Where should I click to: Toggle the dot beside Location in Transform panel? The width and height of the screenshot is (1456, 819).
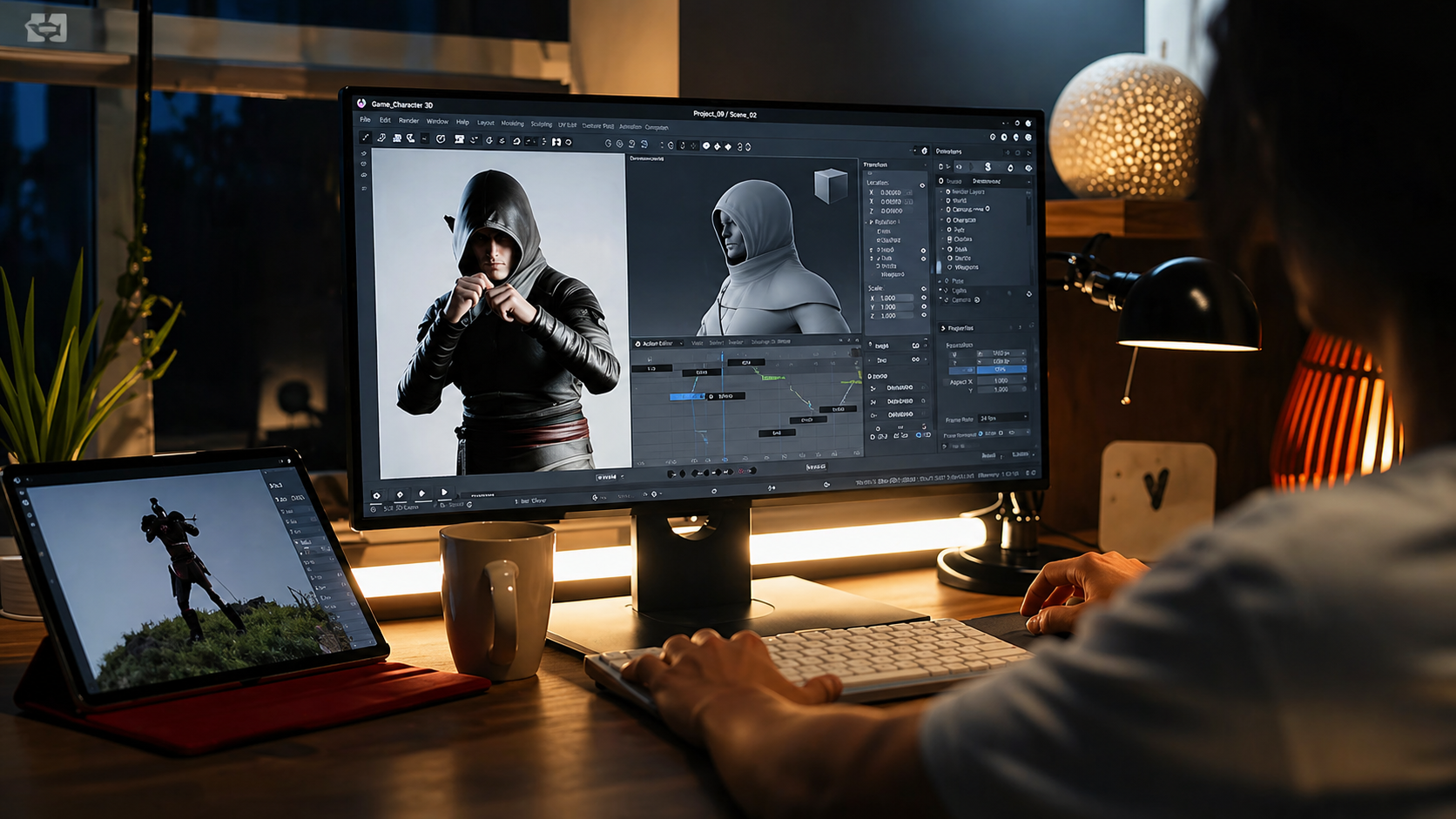(922, 185)
